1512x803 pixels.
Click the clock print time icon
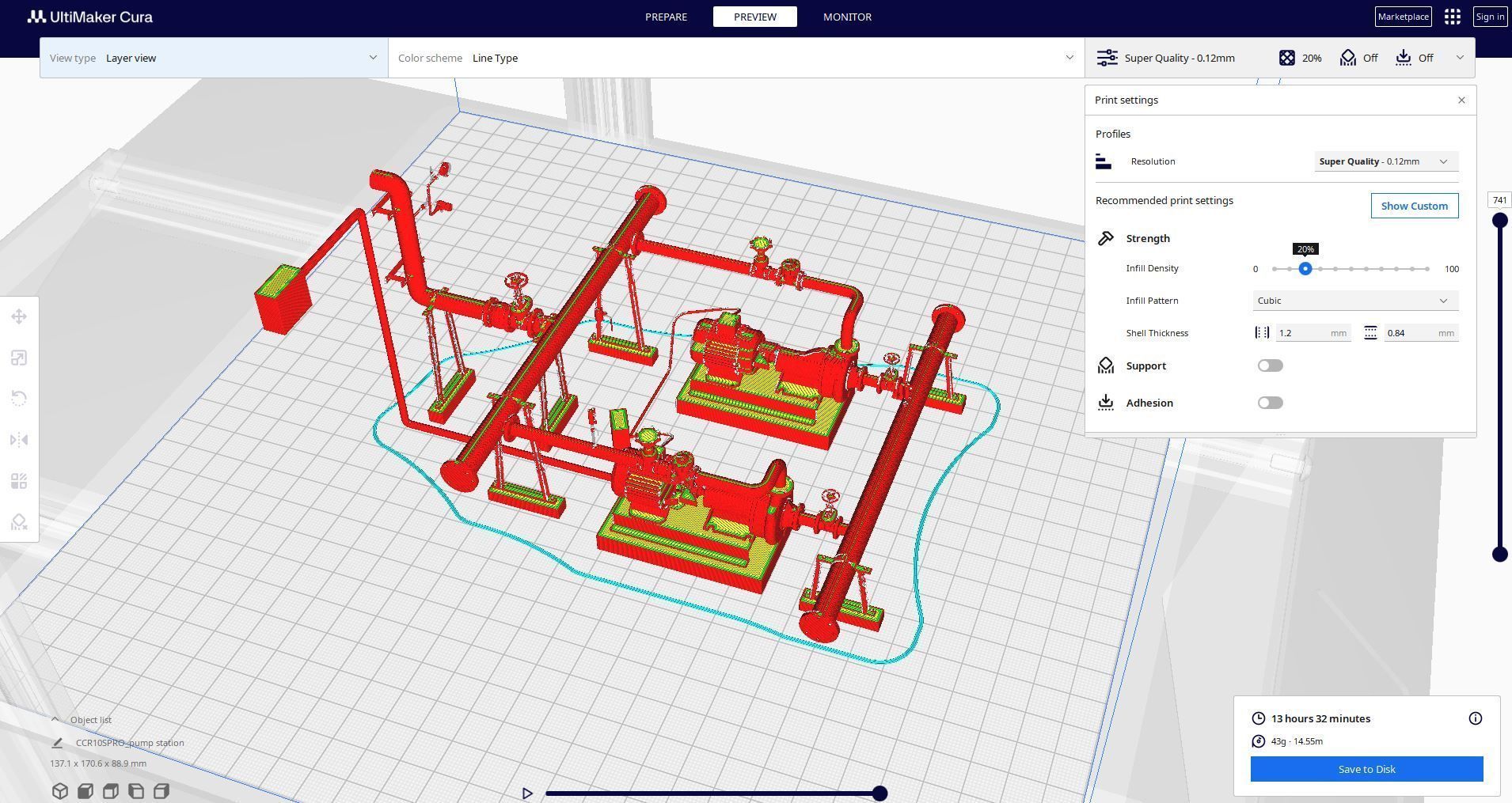coord(1259,718)
